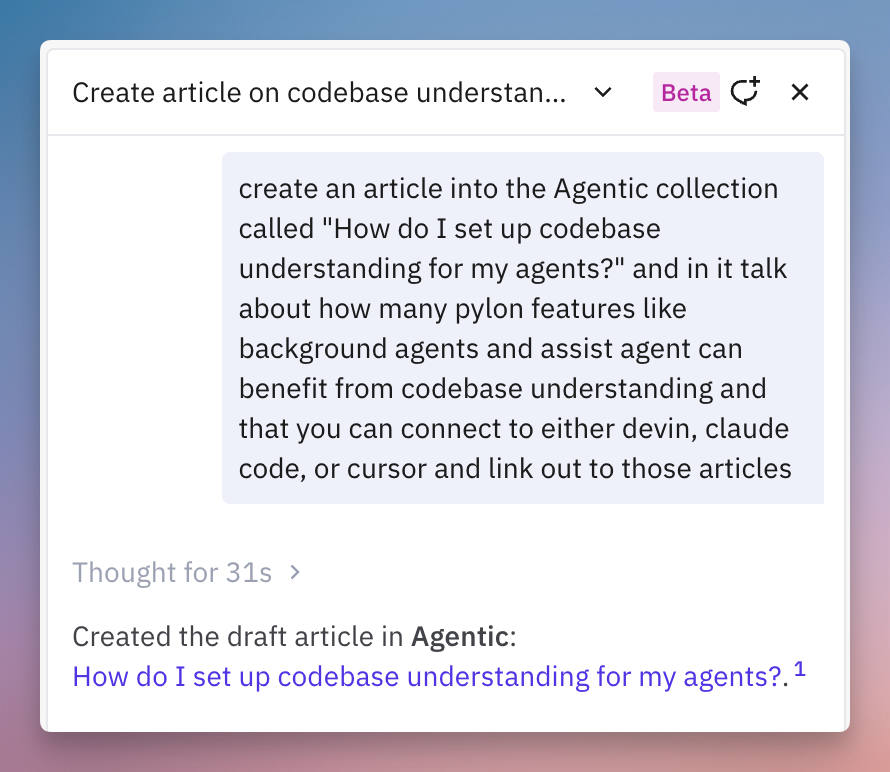Viewport: 890px width, 772px height.
Task: Start a new chat with the plus bubble icon
Action: (745, 91)
